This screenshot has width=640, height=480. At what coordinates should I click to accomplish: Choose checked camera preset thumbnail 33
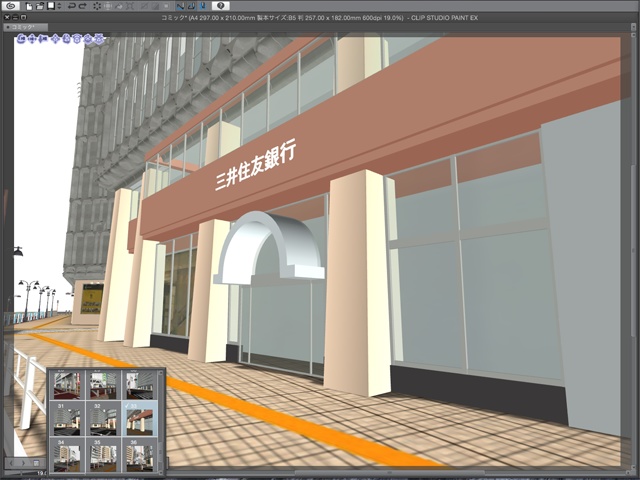pos(139,419)
